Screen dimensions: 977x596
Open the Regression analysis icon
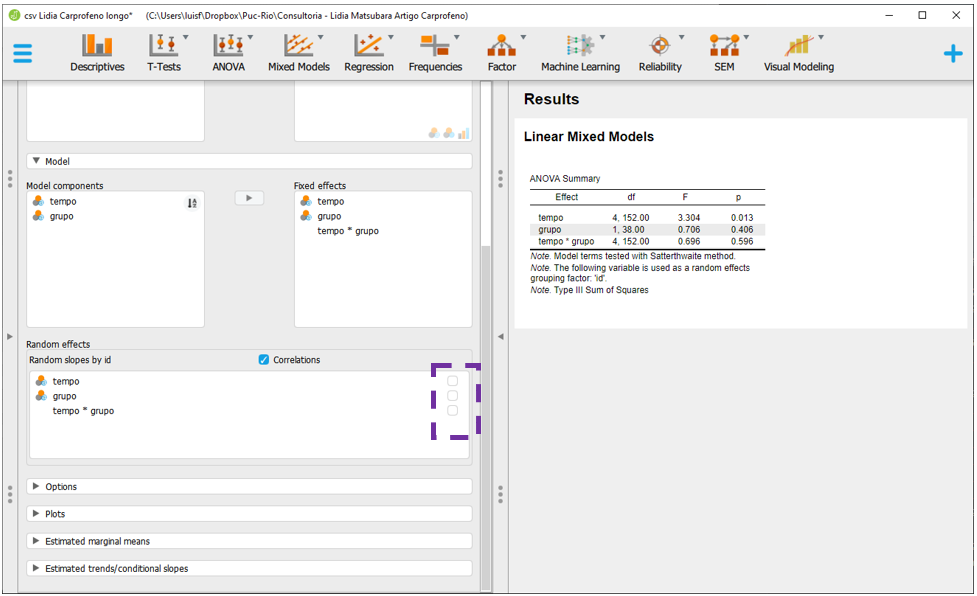tap(368, 52)
